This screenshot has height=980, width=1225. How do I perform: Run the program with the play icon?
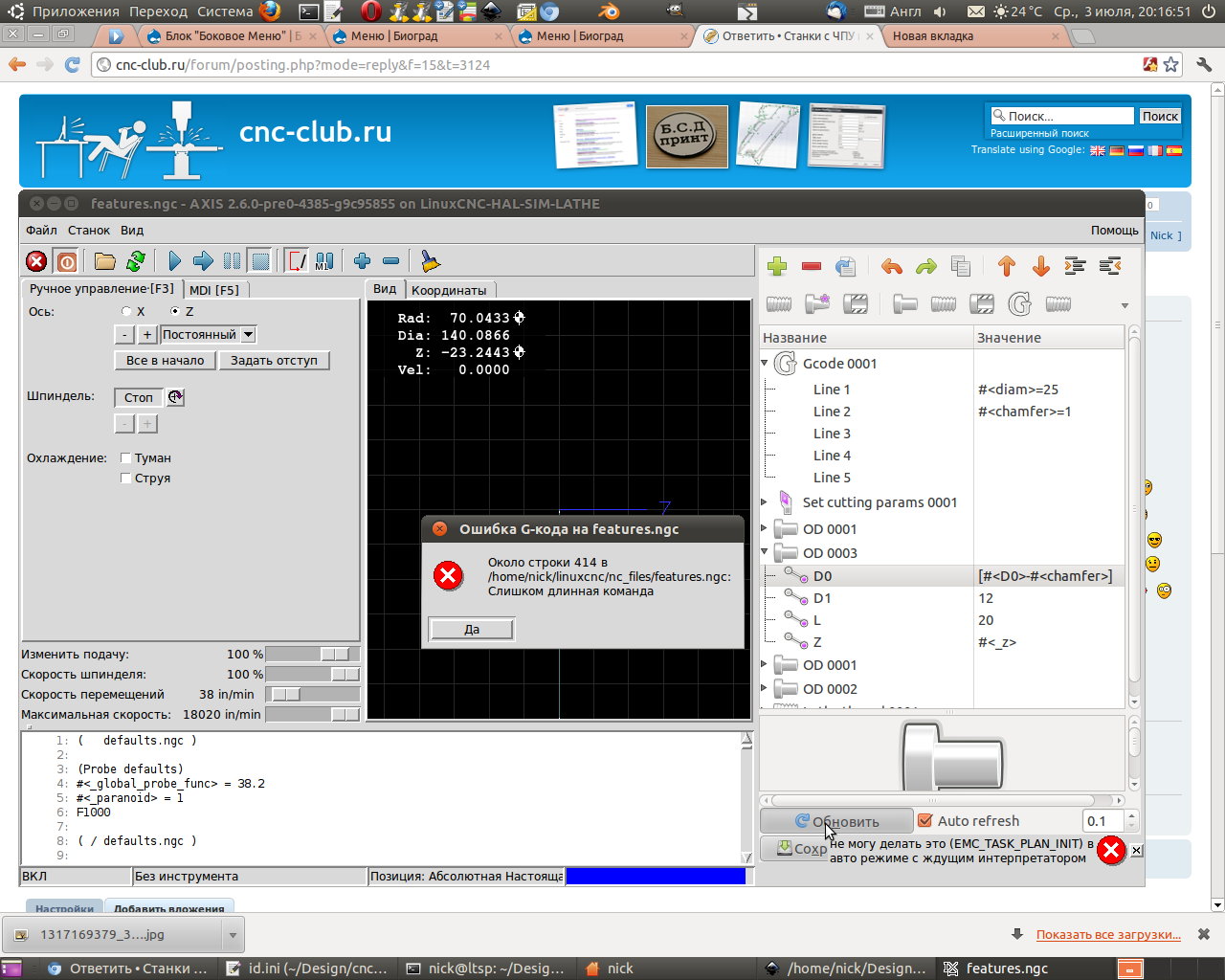click(174, 261)
